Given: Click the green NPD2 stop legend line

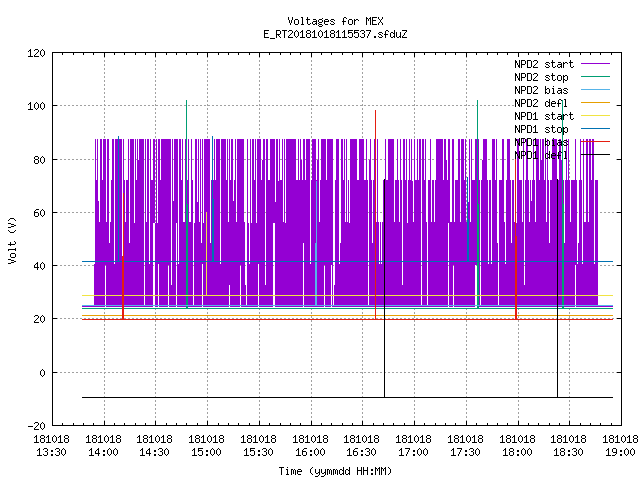Looking at the screenshot, I should tap(596, 76).
